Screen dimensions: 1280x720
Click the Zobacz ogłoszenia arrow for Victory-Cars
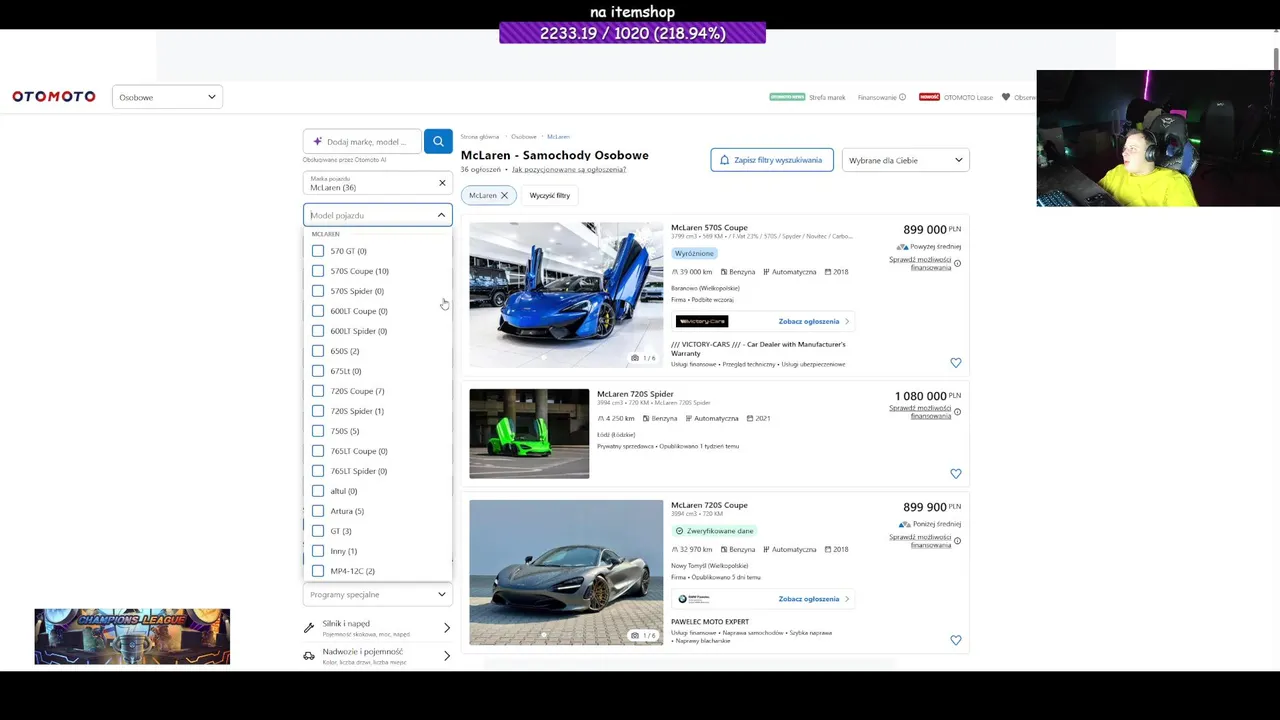[x=847, y=322]
